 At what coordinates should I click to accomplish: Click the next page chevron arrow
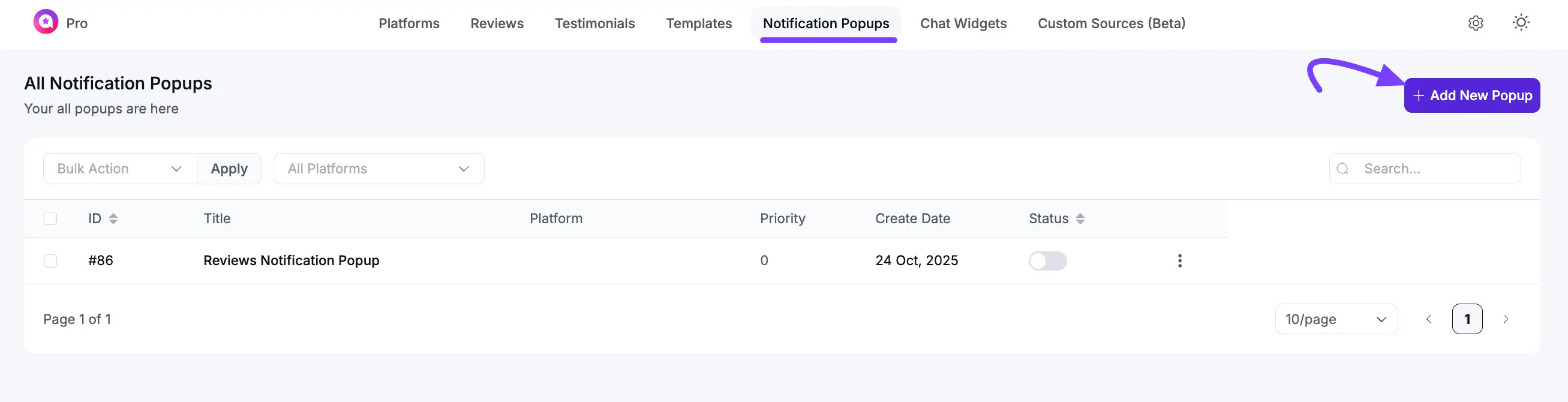pos(1507,319)
